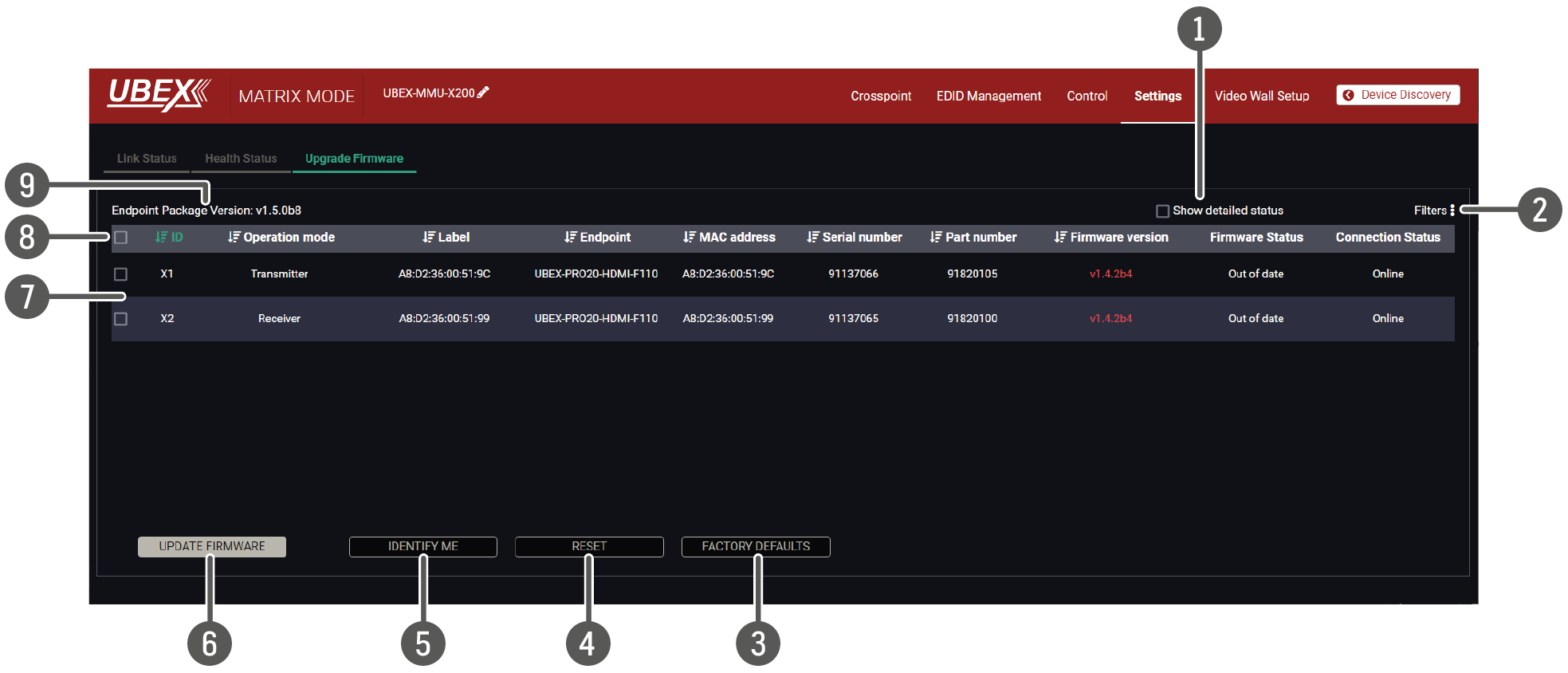Click the pencil icon to rename UBEX-MMU-X200
The image size is (1568, 673).
coord(483,92)
